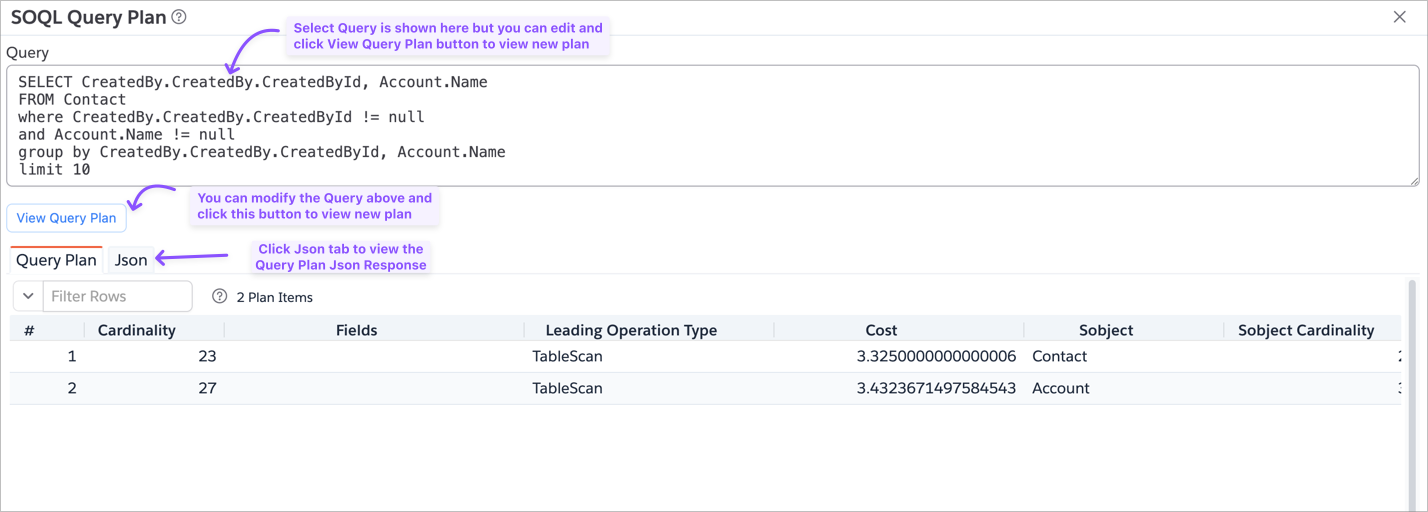Image resolution: width=1428 pixels, height=512 pixels.
Task: Sort by the Cardinality column header
Action: pos(137,330)
